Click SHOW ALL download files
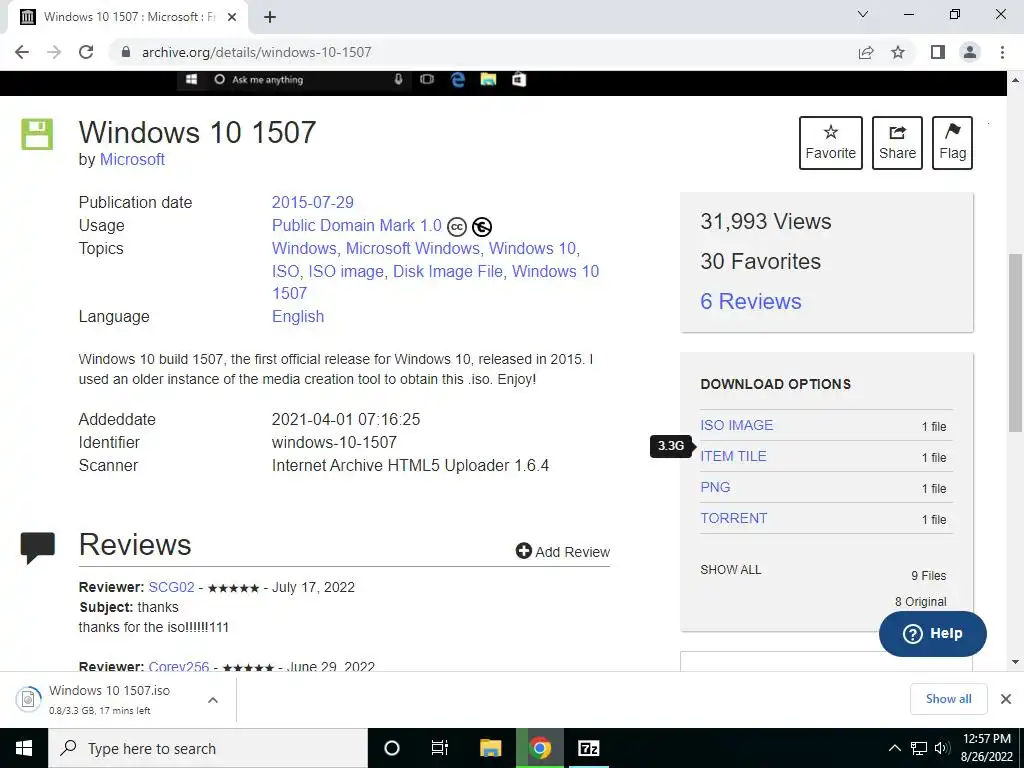This screenshot has width=1024, height=768. point(730,570)
